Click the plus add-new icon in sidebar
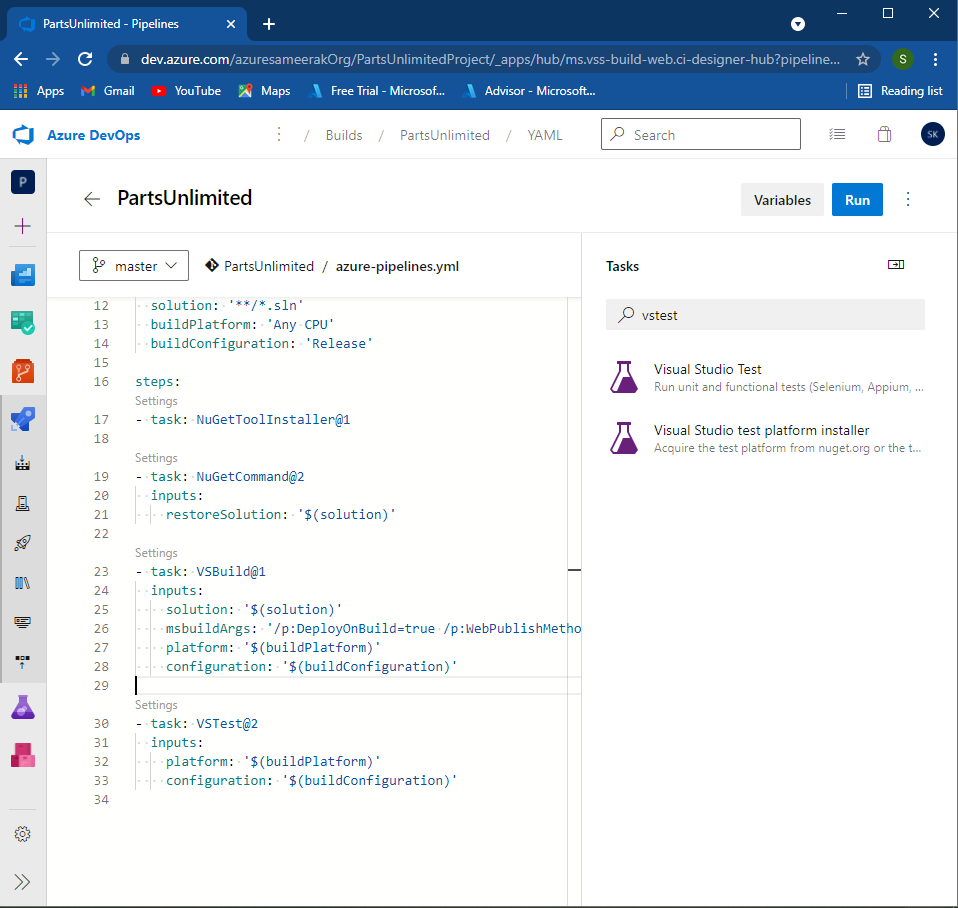This screenshot has width=958, height=908. point(23,226)
